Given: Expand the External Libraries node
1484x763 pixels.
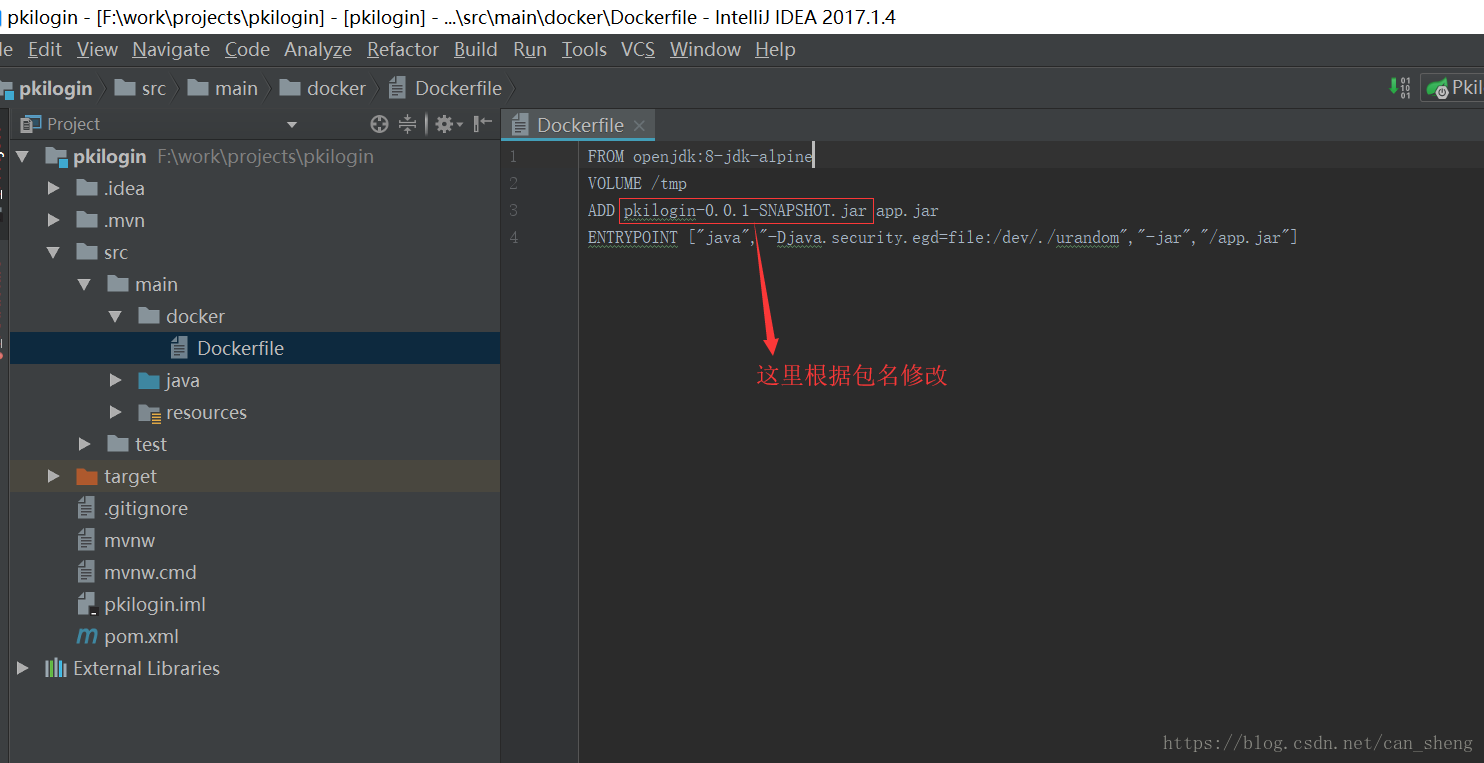Looking at the screenshot, I should [22, 668].
